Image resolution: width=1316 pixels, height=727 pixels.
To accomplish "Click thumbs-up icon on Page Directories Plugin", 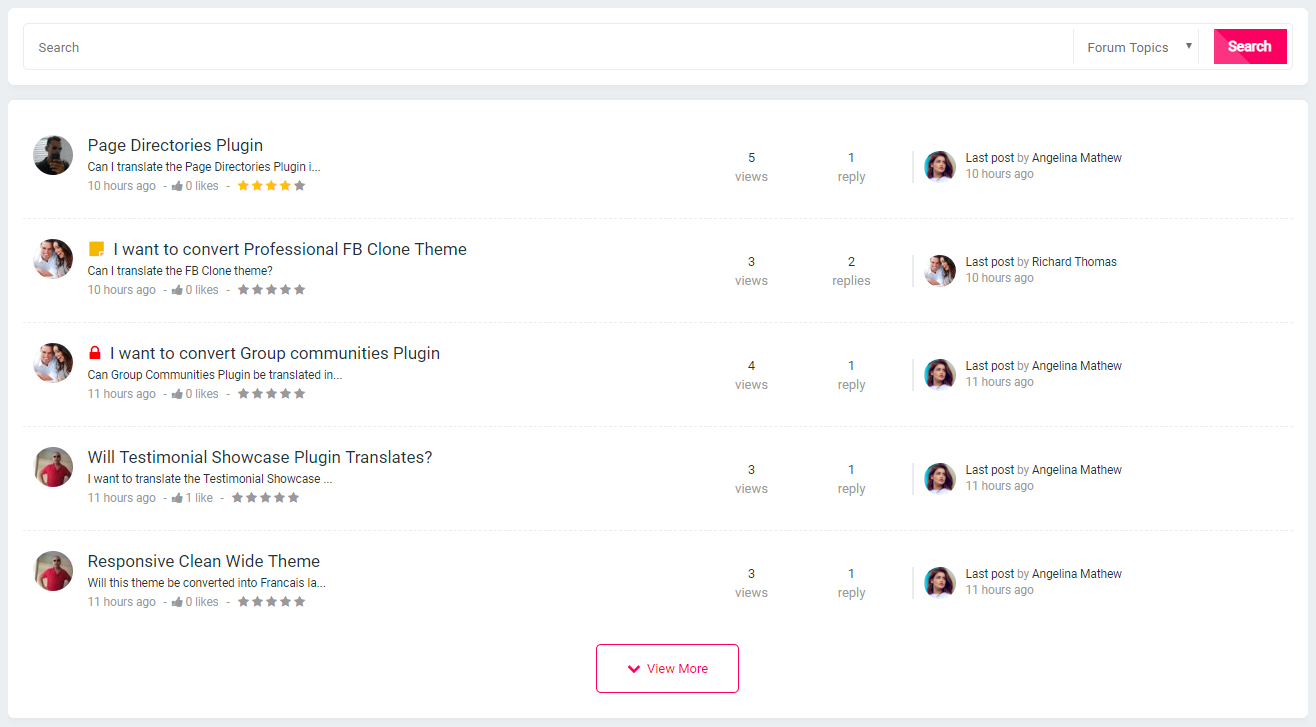I will pos(177,186).
